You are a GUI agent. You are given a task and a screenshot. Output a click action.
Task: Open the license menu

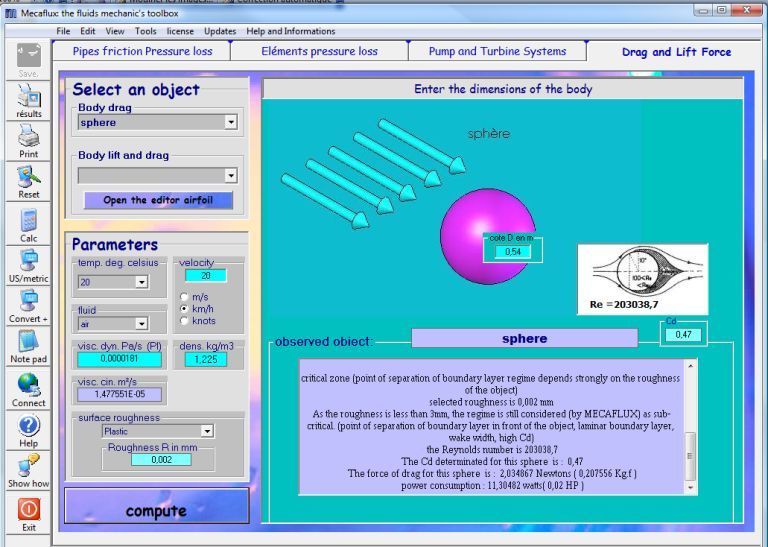point(180,31)
